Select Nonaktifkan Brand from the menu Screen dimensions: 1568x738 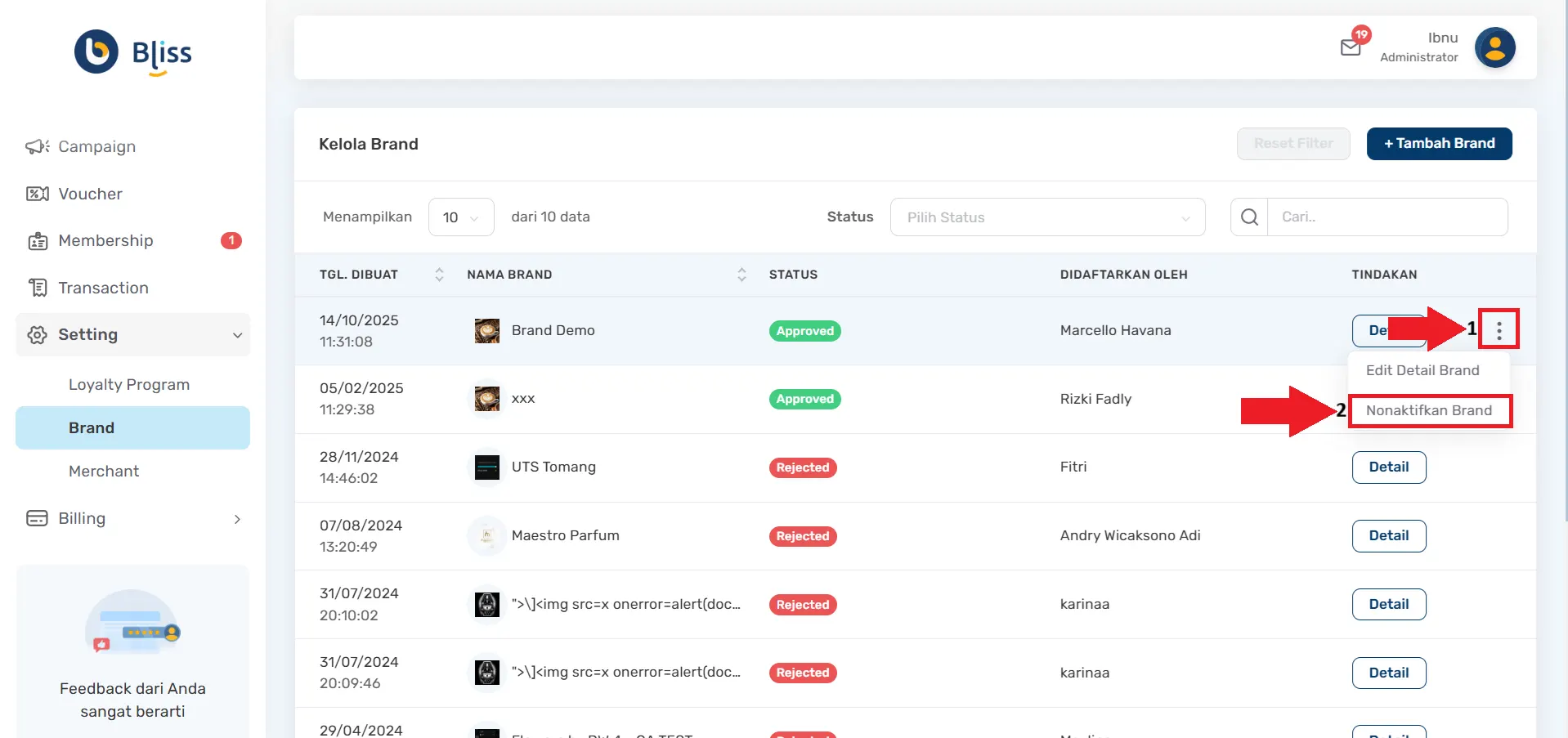1428,410
